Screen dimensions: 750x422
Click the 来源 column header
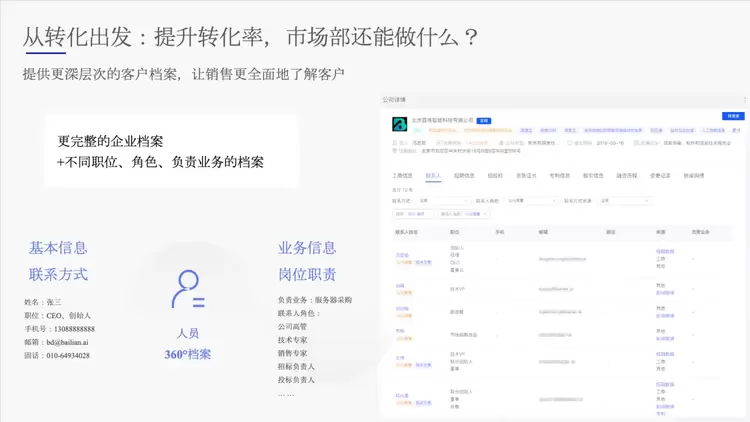point(661,231)
